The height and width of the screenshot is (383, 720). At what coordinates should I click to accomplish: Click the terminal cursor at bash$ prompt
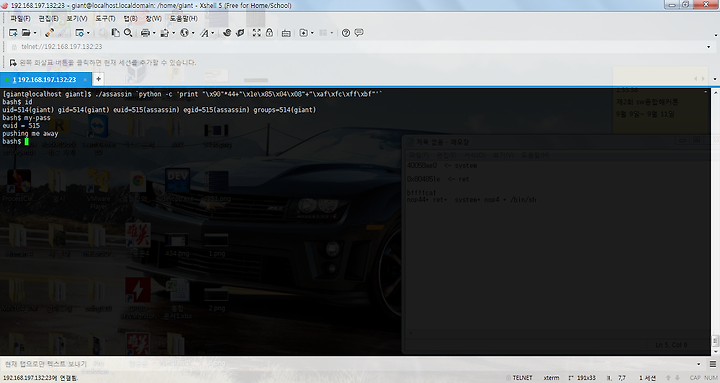click(27, 141)
